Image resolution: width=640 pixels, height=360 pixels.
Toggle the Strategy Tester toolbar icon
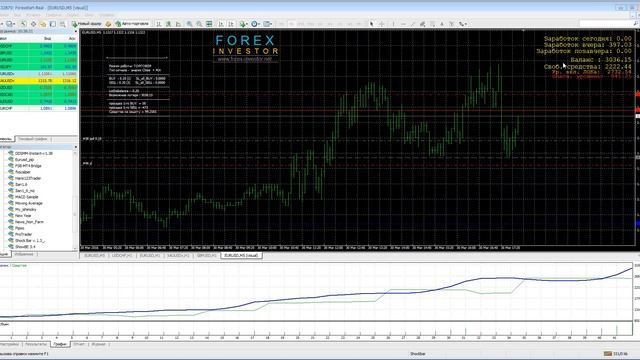63,24
